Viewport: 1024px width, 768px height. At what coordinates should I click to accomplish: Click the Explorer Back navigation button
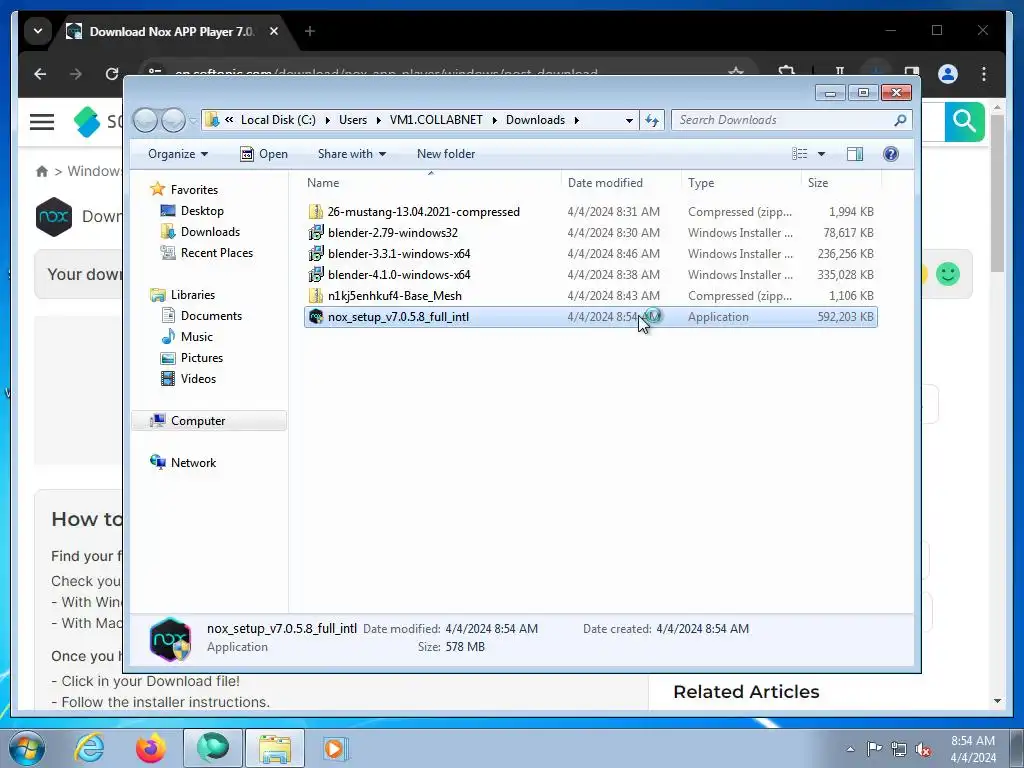146,120
